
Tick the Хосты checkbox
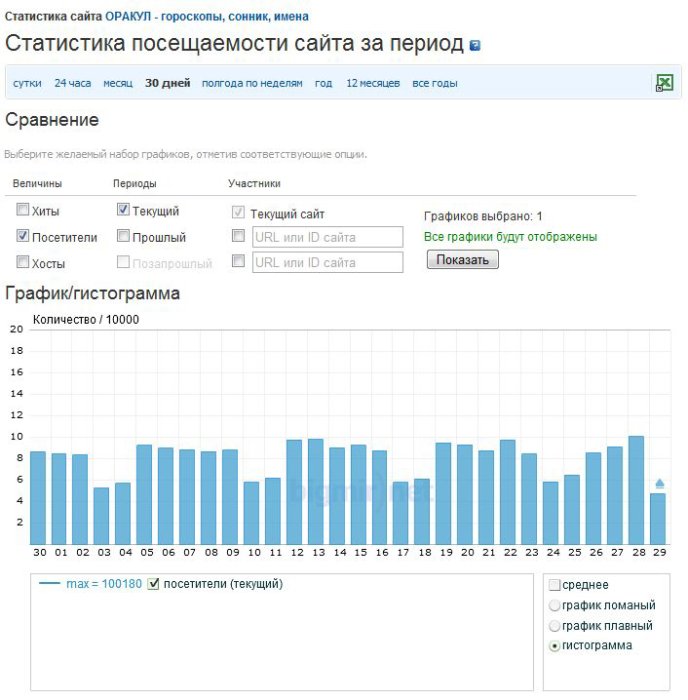pyautogui.click(x=22, y=262)
